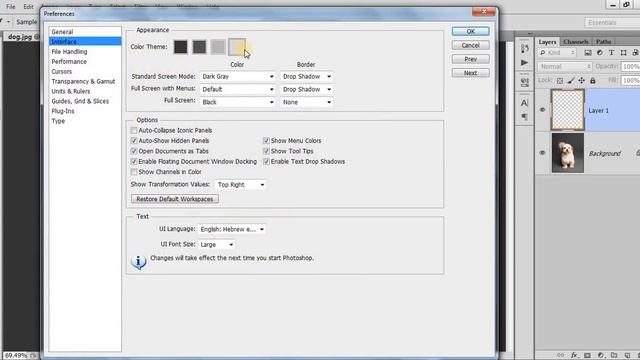Disable Enable Text Drop Shadows checkbox

[x=266, y=162]
